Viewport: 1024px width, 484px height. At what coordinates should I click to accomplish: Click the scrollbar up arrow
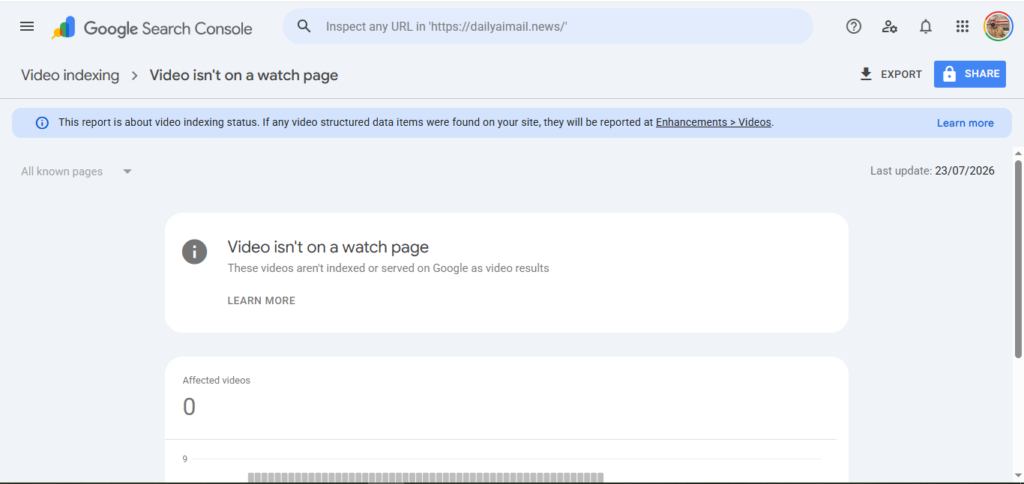click(1018, 153)
